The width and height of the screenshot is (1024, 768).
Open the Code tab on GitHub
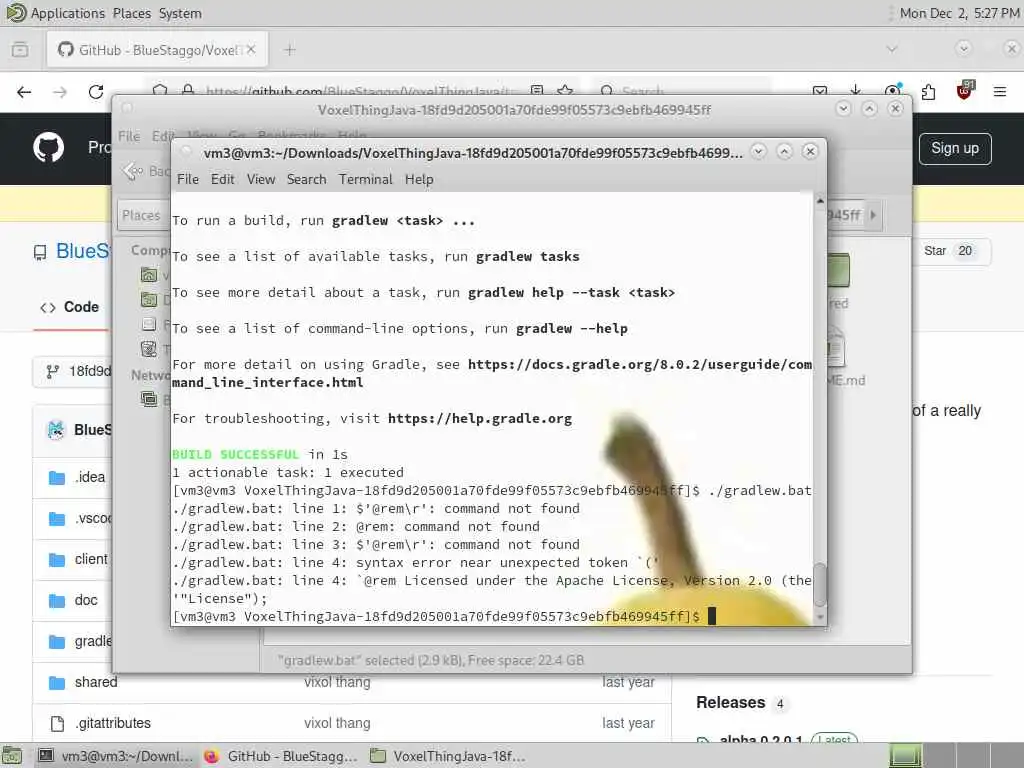(x=70, y=307)
